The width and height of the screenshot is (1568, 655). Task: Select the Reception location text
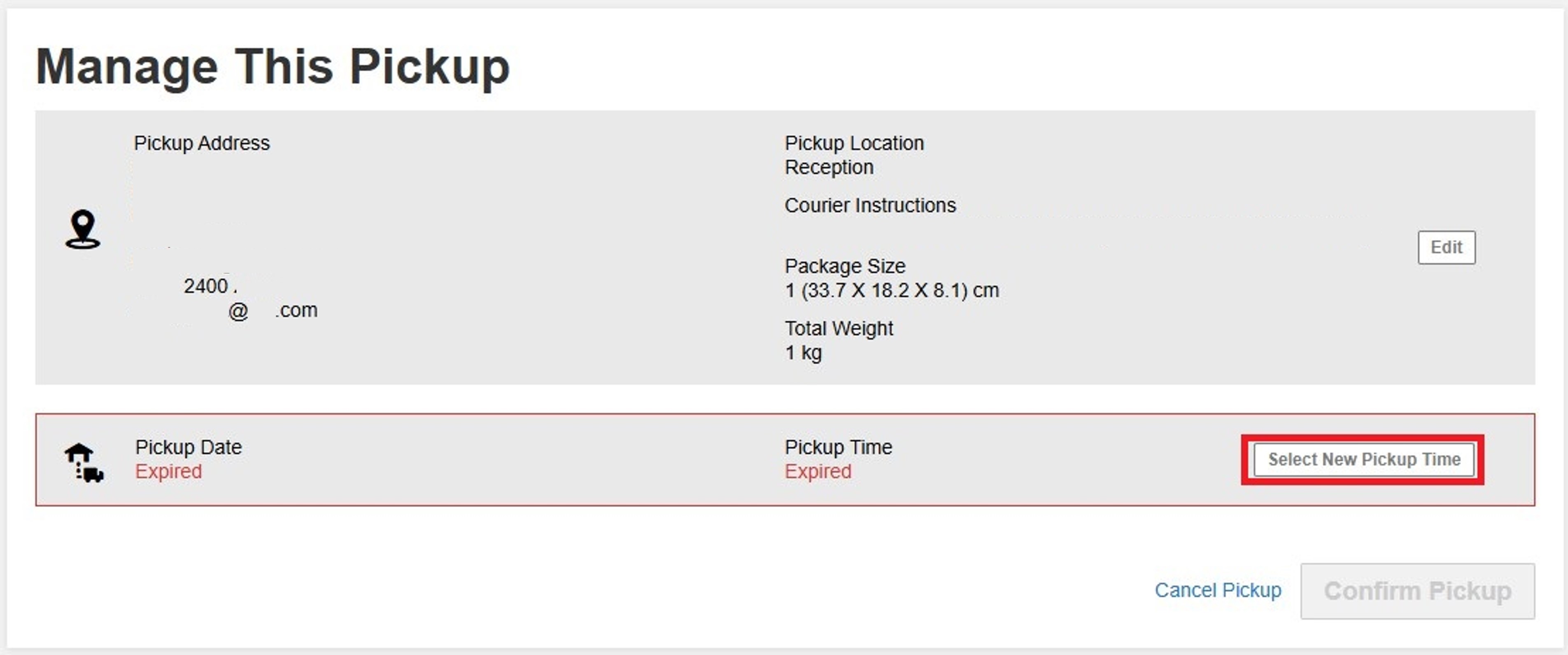tap(829, 168)
